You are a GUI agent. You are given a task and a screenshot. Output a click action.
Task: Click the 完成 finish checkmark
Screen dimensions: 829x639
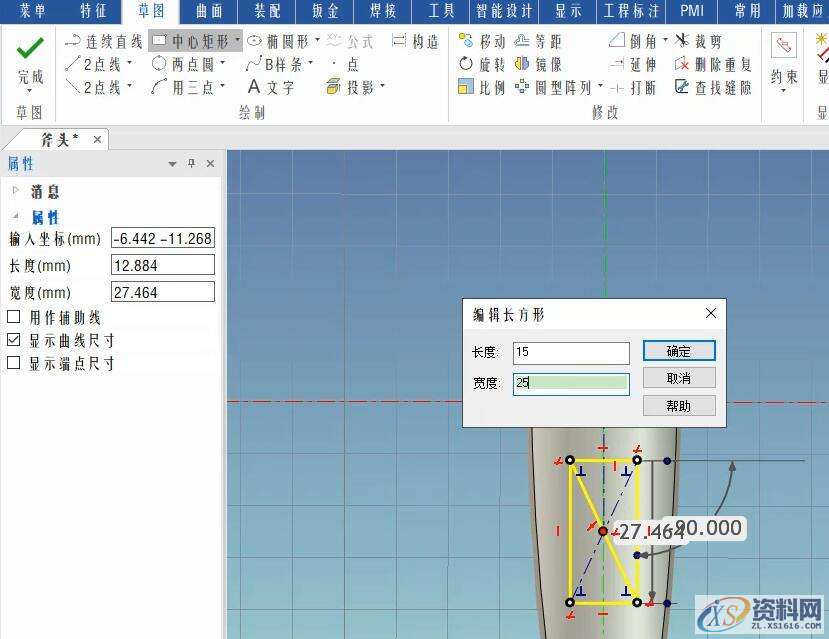tap(29, 50)
